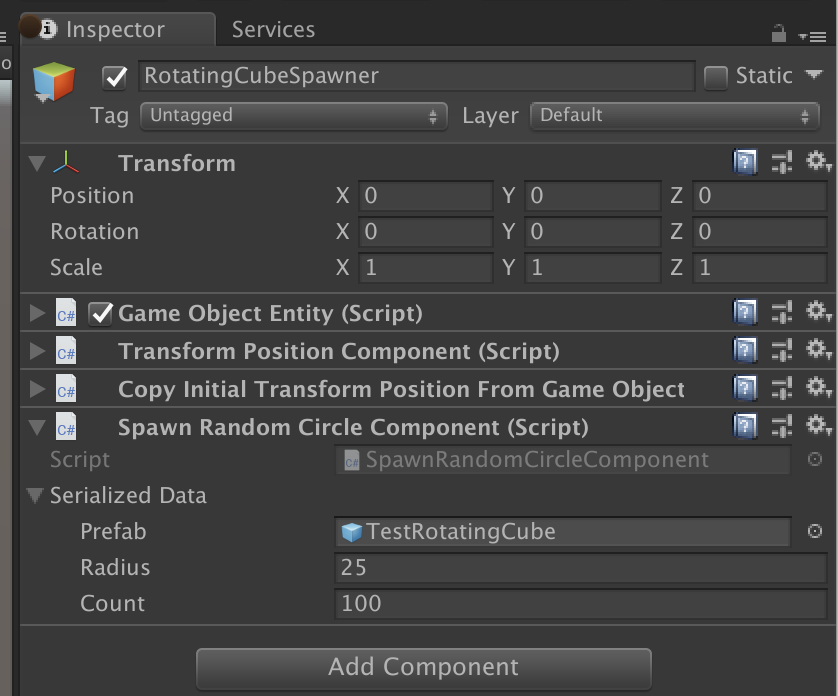Expand Copy Initial Transform Position component

[38, 389]
